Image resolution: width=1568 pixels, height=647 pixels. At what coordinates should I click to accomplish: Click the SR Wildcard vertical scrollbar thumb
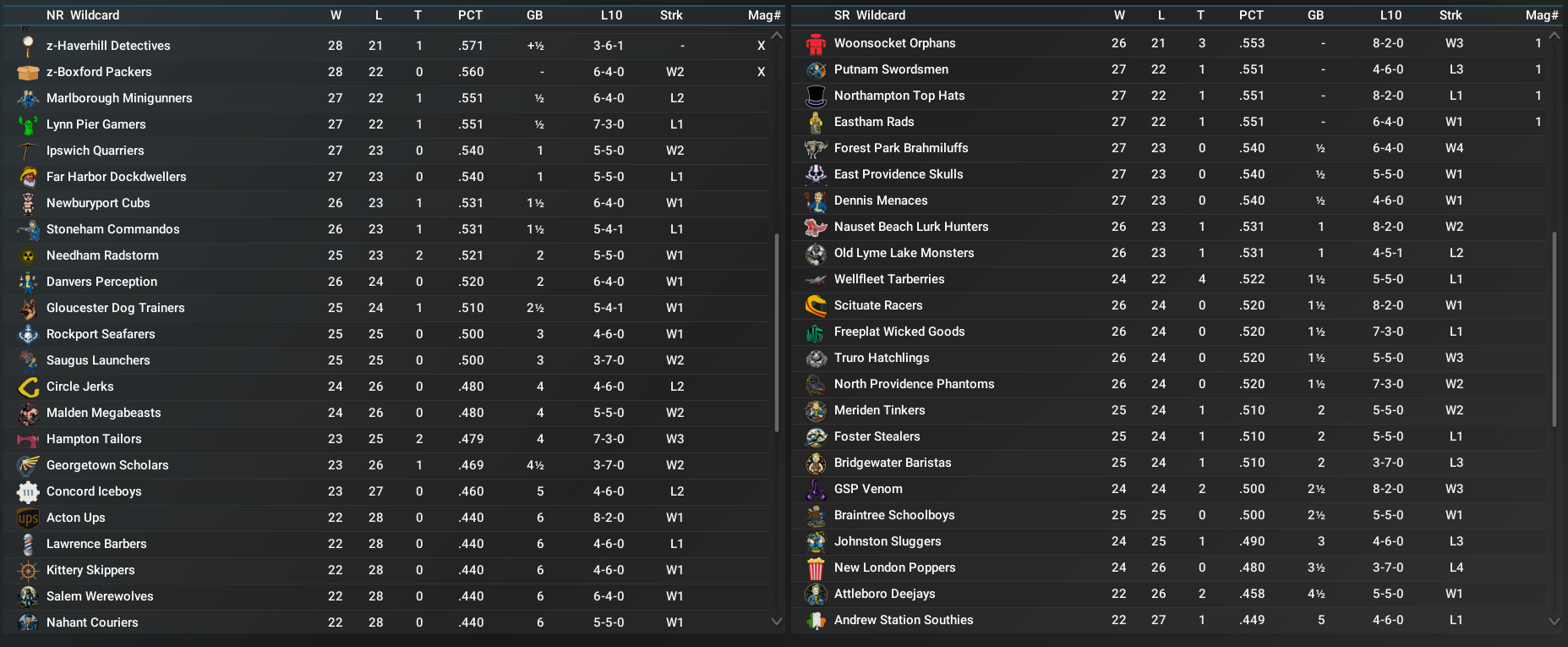click(x=1554, y=328)
